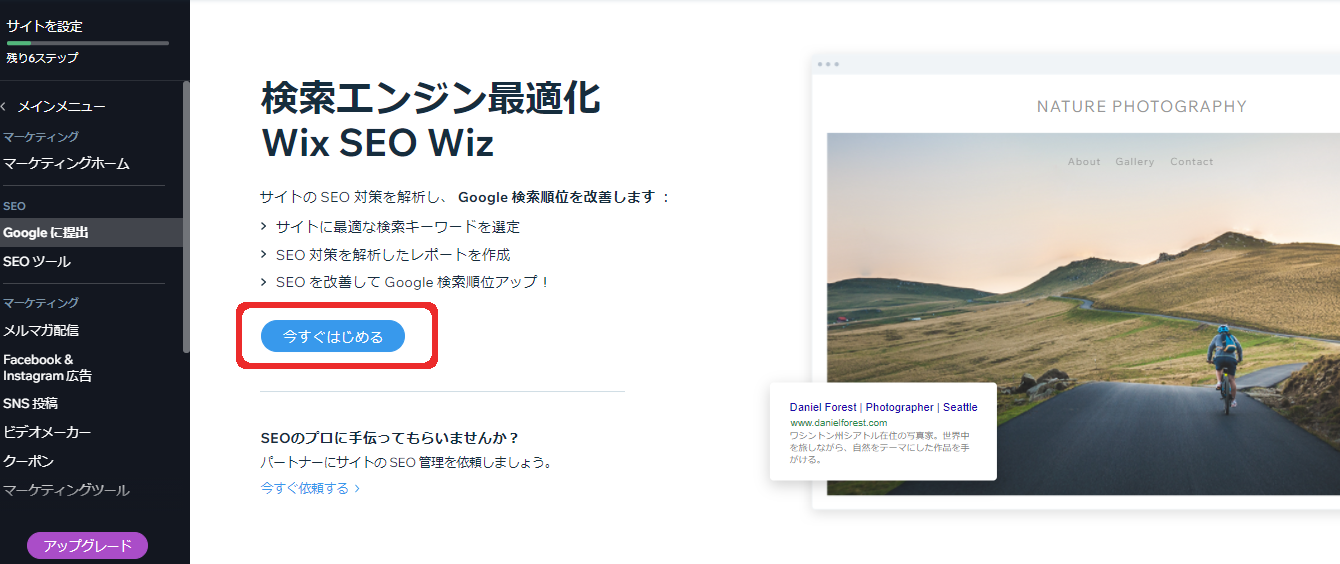Go back via メインメニュー arrow
Screen dimensions: 1340x564
click(5, 106)
